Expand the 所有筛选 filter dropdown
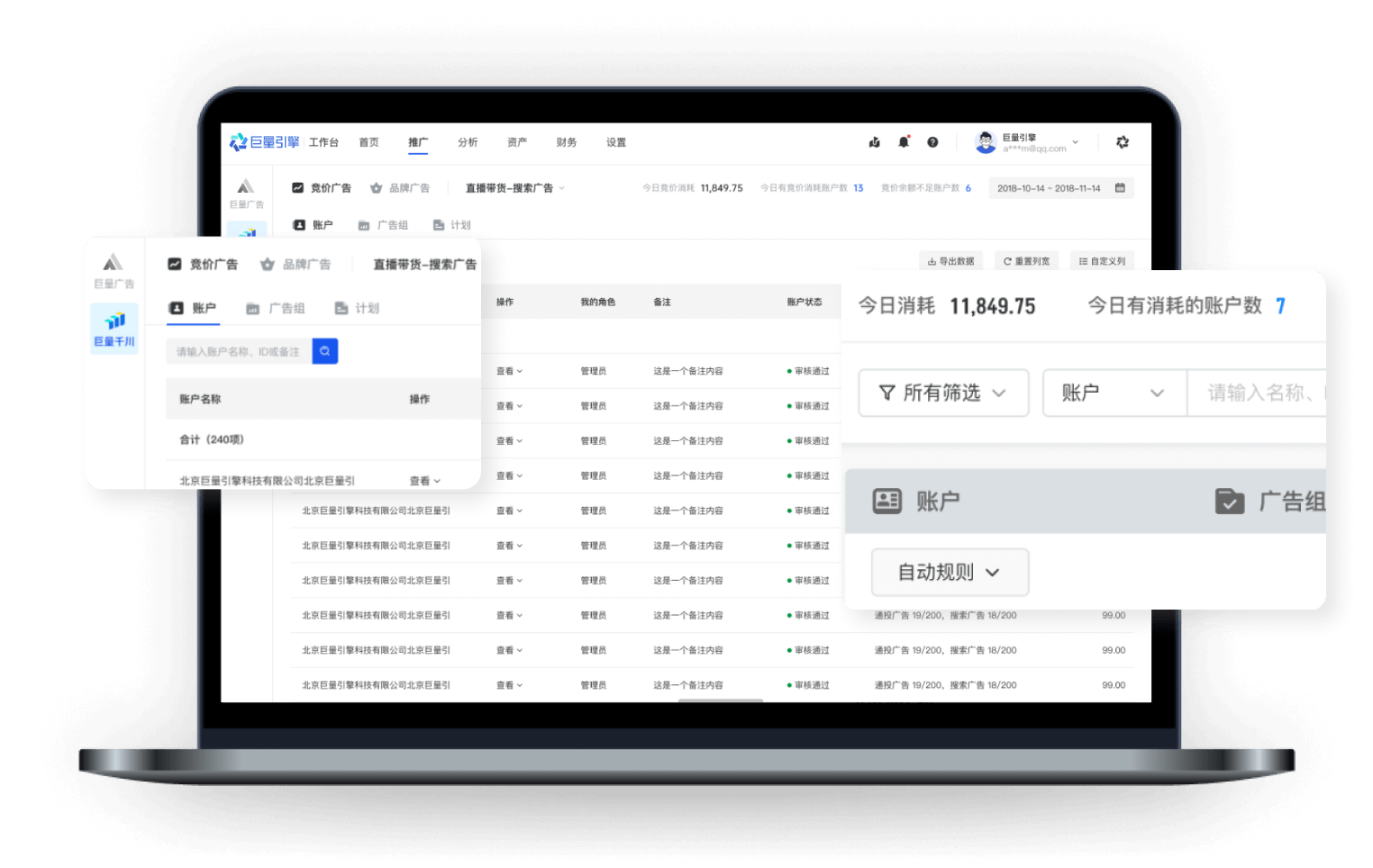Viewport: 1373px width, 868px height. click(x=943, y=393)
